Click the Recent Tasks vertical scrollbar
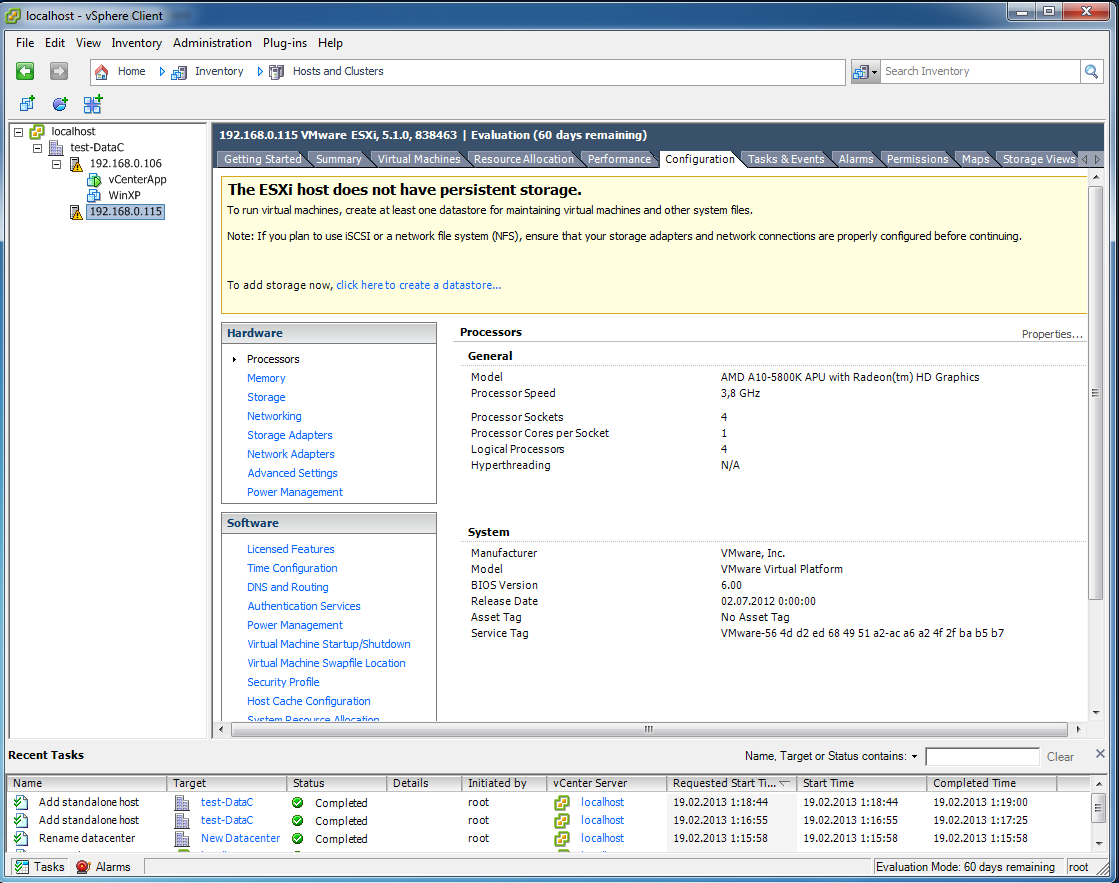1119x883 pixels. click(1098, 809)
